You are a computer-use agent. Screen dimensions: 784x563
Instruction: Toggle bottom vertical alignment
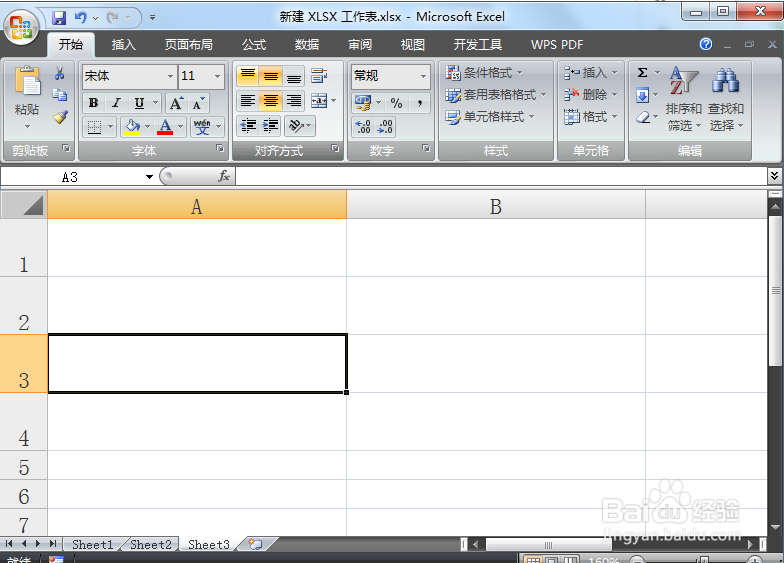(x=294, y=76)
